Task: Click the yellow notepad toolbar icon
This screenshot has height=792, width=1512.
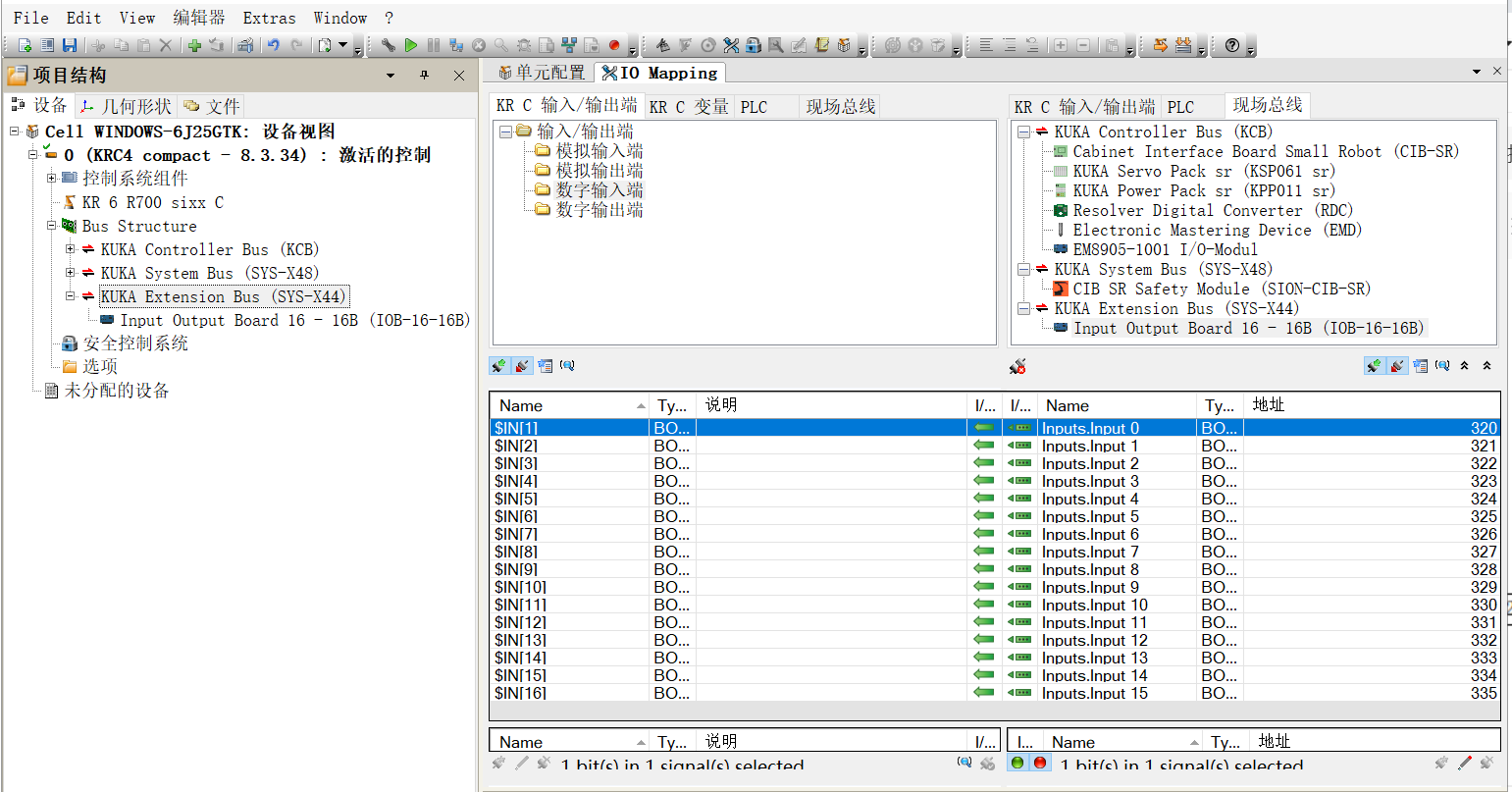Action: tap(821, 45)
